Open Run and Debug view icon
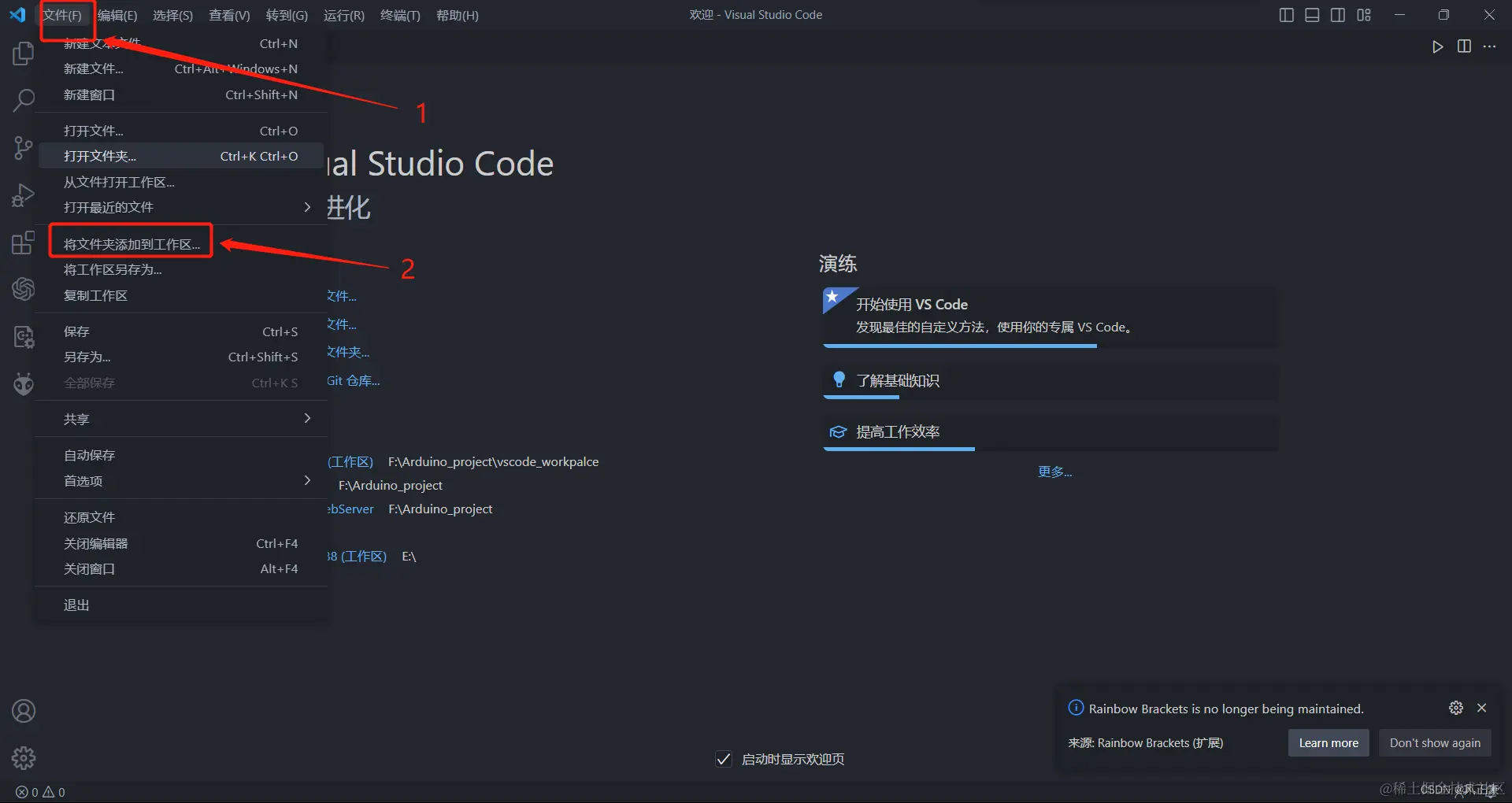The height and width of the screenshot is (803, 1512). [24, 194]
